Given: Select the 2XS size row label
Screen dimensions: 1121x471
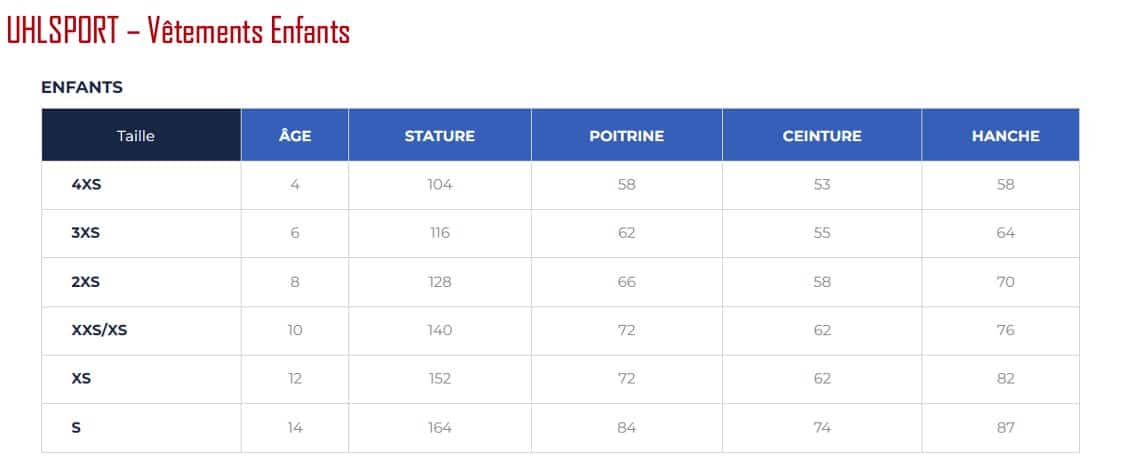Looking at the screenshot, I should [86, 282].
